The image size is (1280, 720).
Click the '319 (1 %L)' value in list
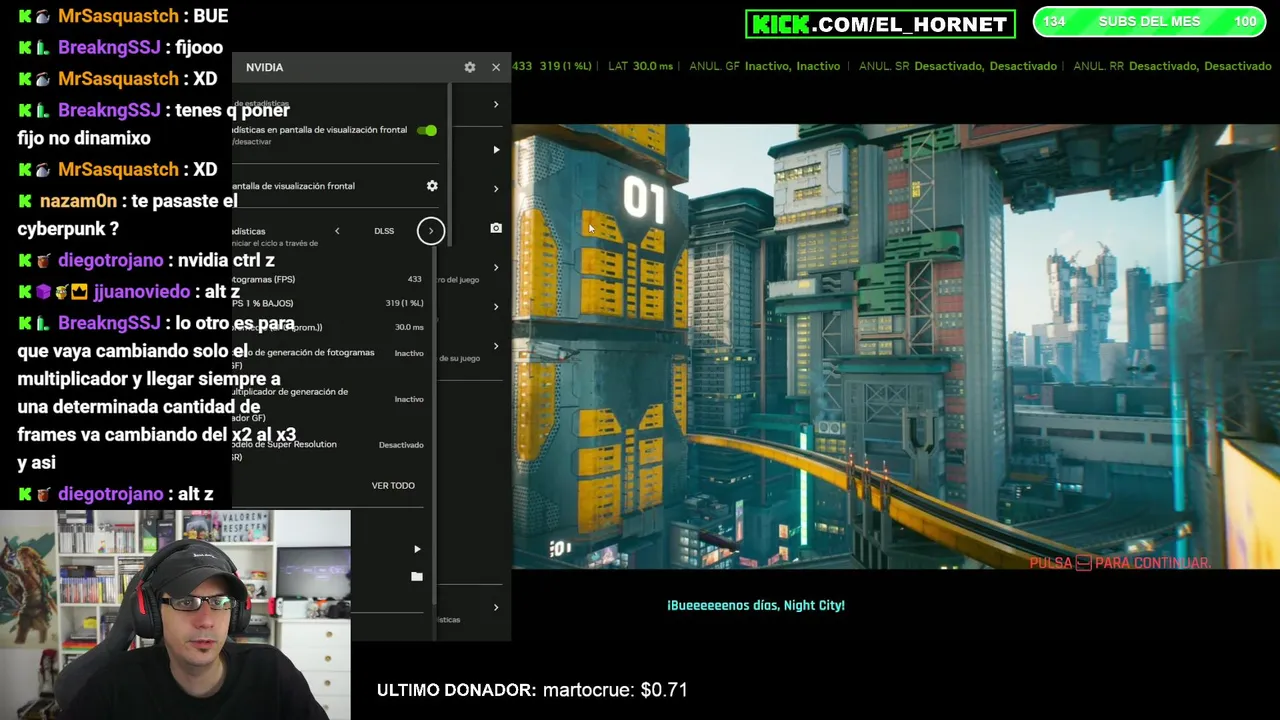405,303
